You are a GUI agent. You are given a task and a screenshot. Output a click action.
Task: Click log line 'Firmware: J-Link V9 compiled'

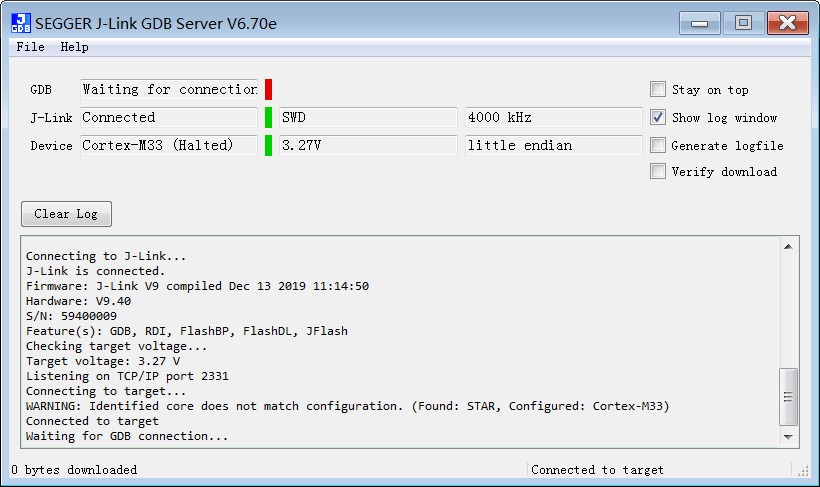tap(197, 286)
